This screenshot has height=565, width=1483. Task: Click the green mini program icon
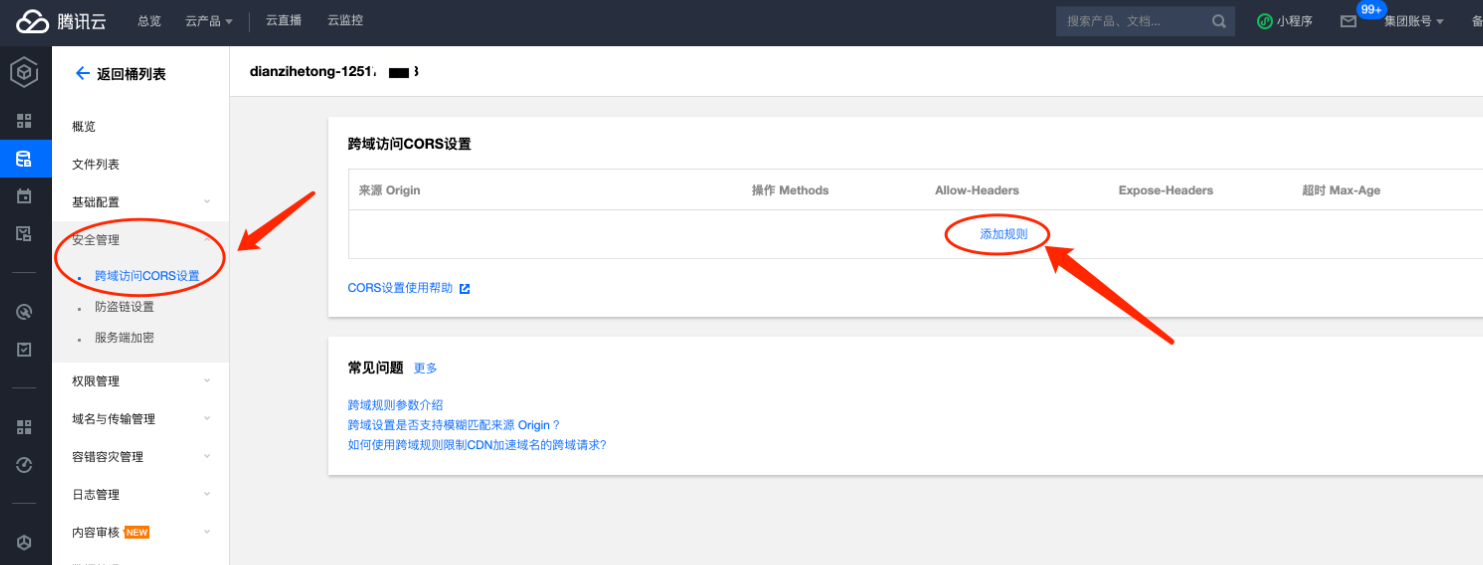point(1265,21)
